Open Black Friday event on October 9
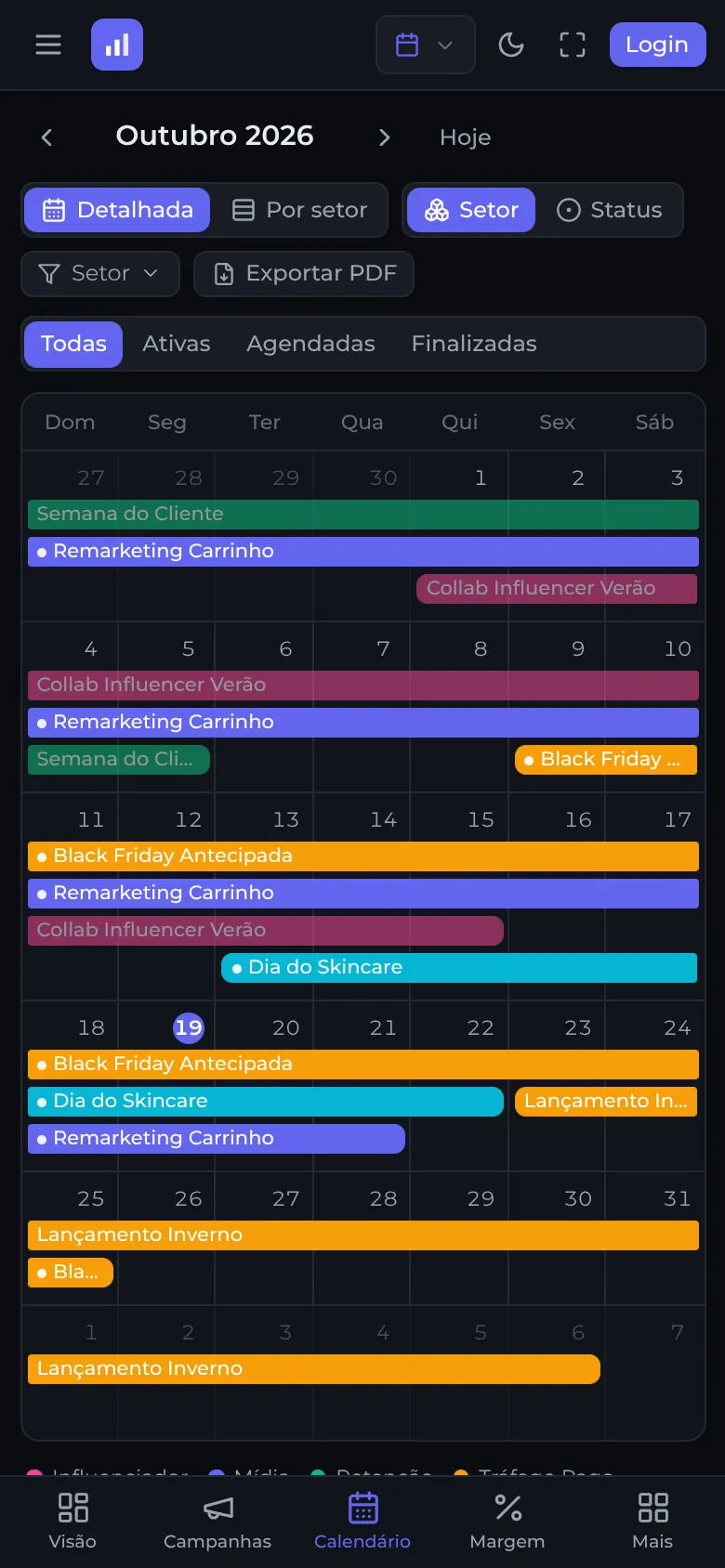 pyautogui.click(x=606, y=759)
